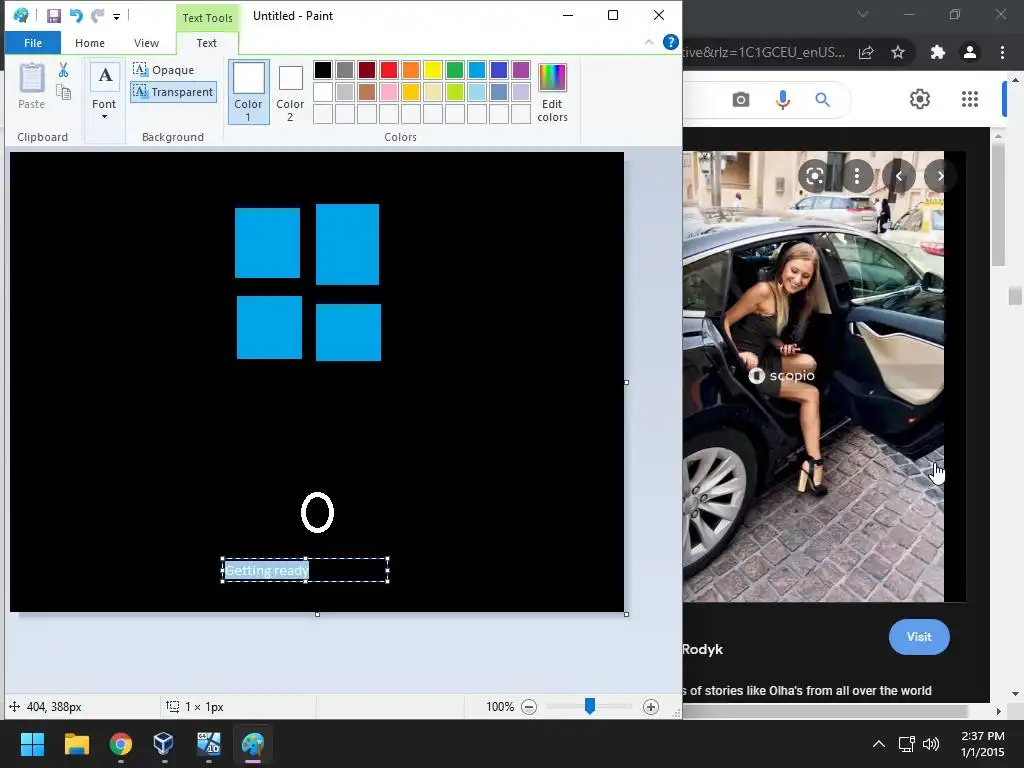Open the Windows Start button
Screen dimensions: 1024x768
(32, 744)
